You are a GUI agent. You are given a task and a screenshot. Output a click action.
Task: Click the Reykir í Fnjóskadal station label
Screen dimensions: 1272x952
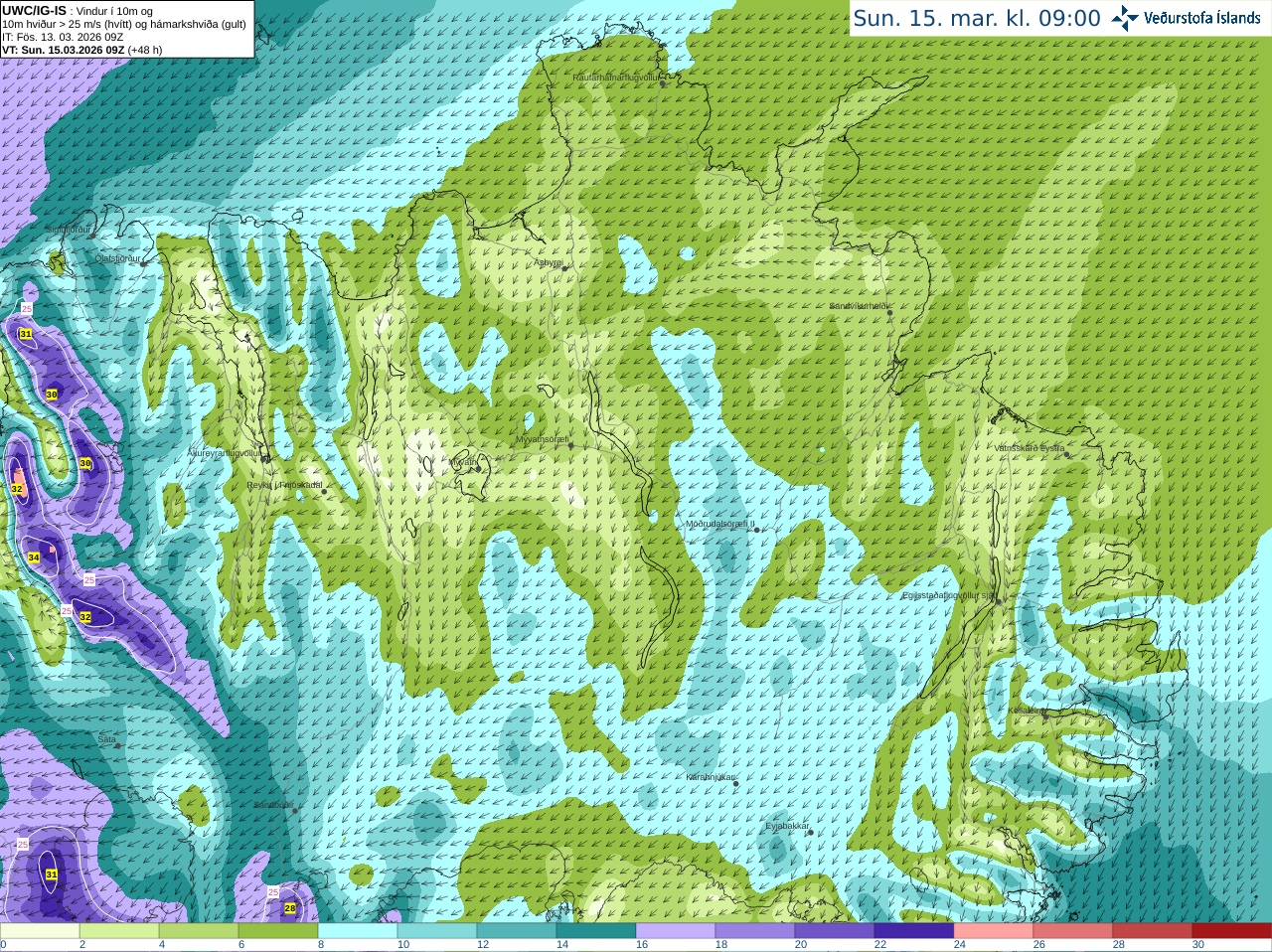285,485
